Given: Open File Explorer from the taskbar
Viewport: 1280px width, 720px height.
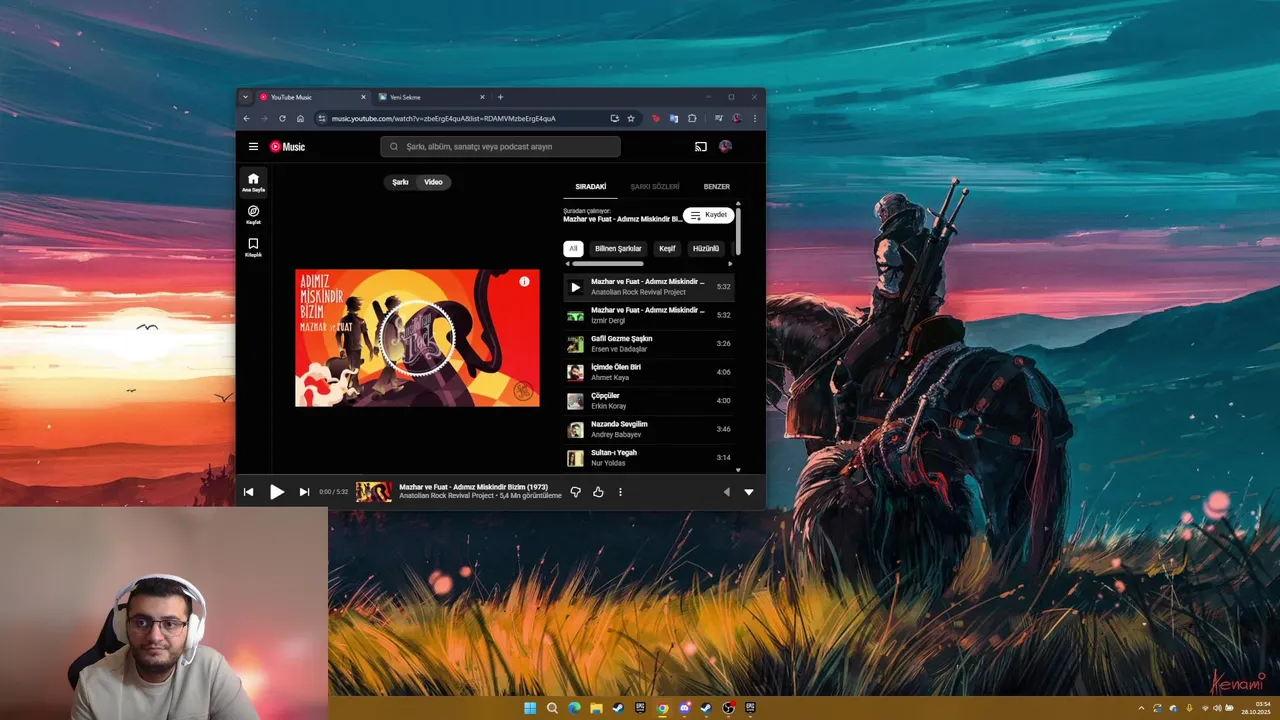Looking at the screenshot, I should pos(596,708).
